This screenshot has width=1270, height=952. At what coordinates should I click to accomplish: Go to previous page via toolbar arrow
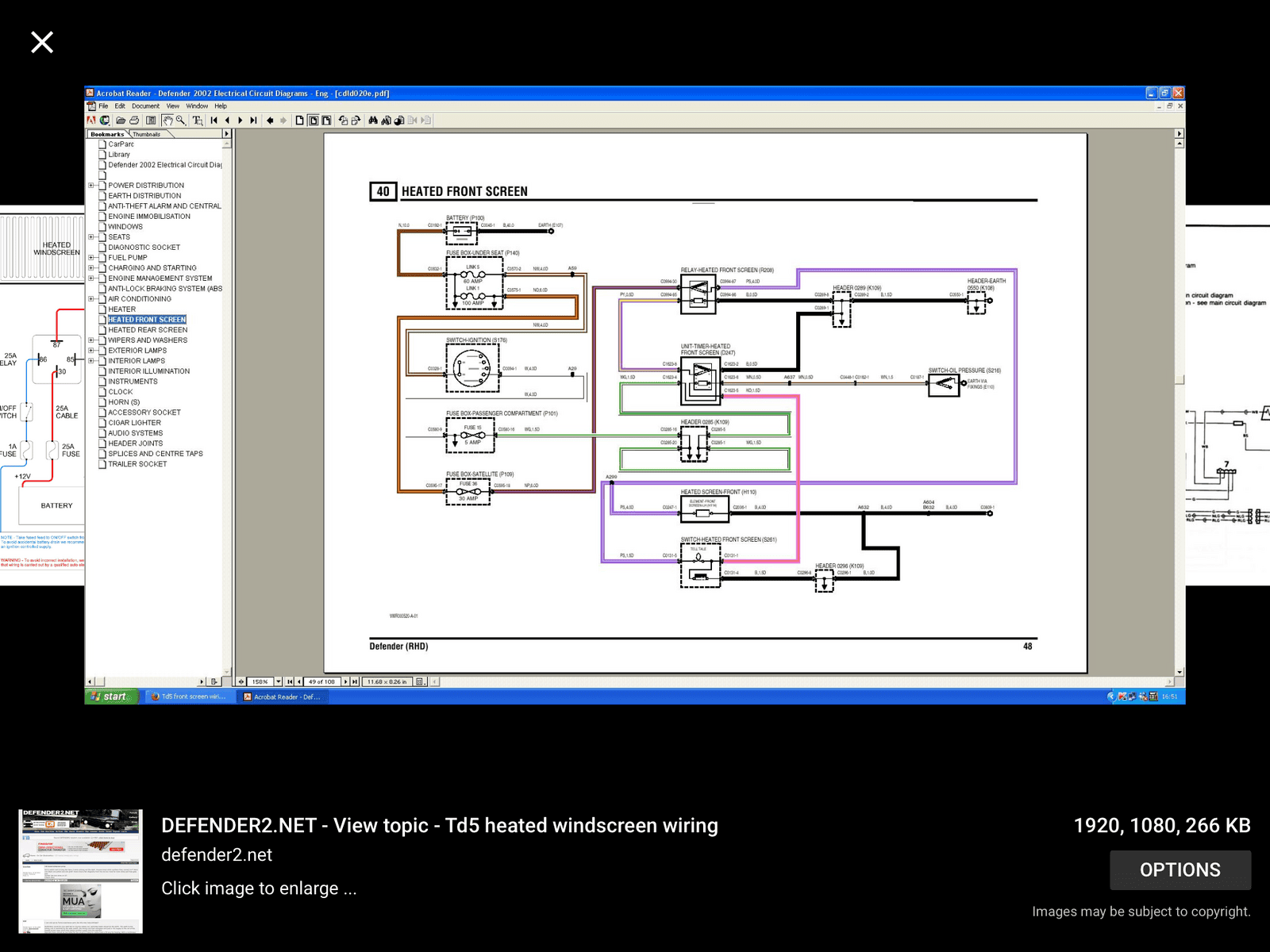[227, 121]
